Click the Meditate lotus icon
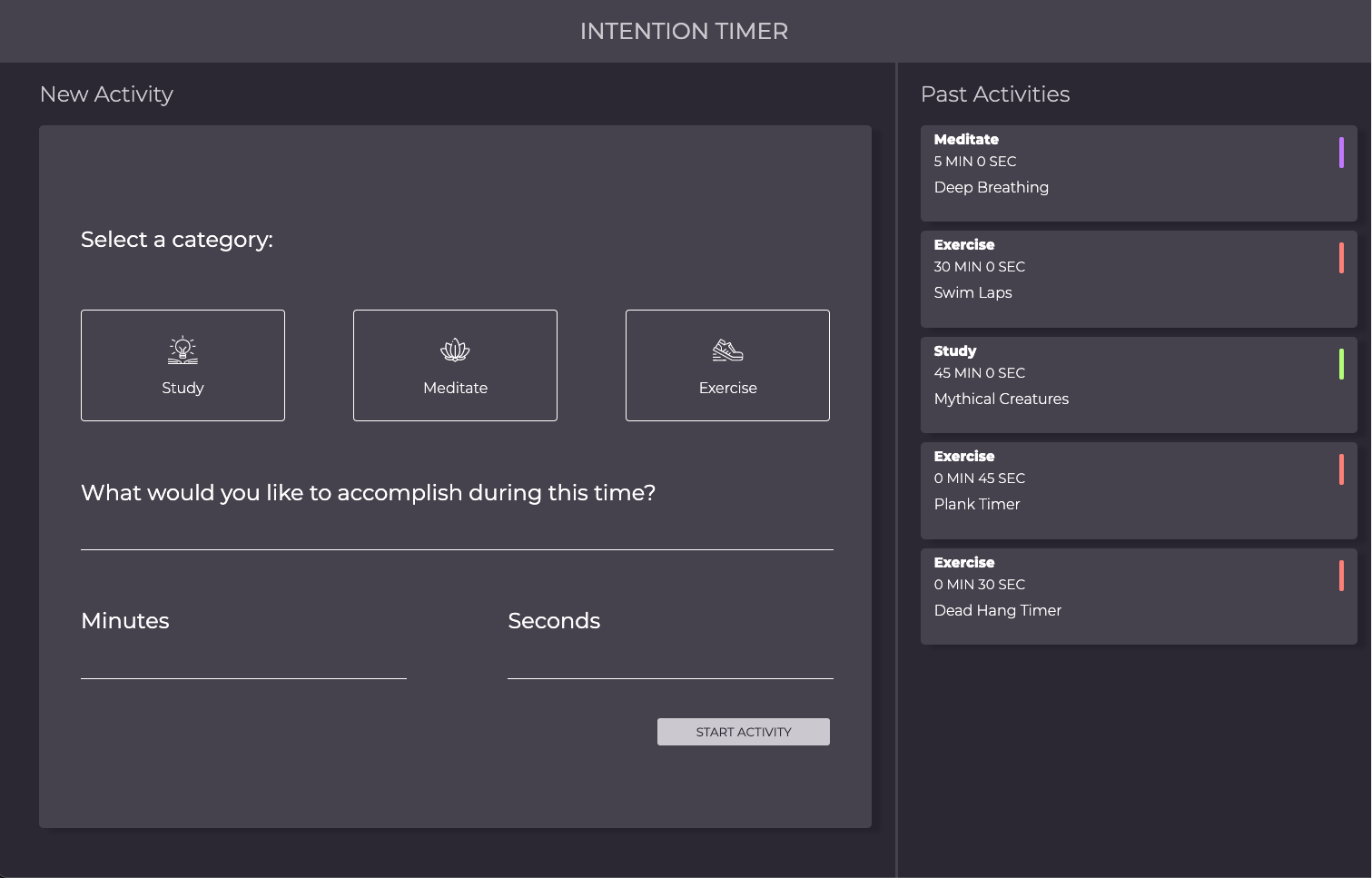Screen dimensions: 1372x878 click(x=455, y=350)
